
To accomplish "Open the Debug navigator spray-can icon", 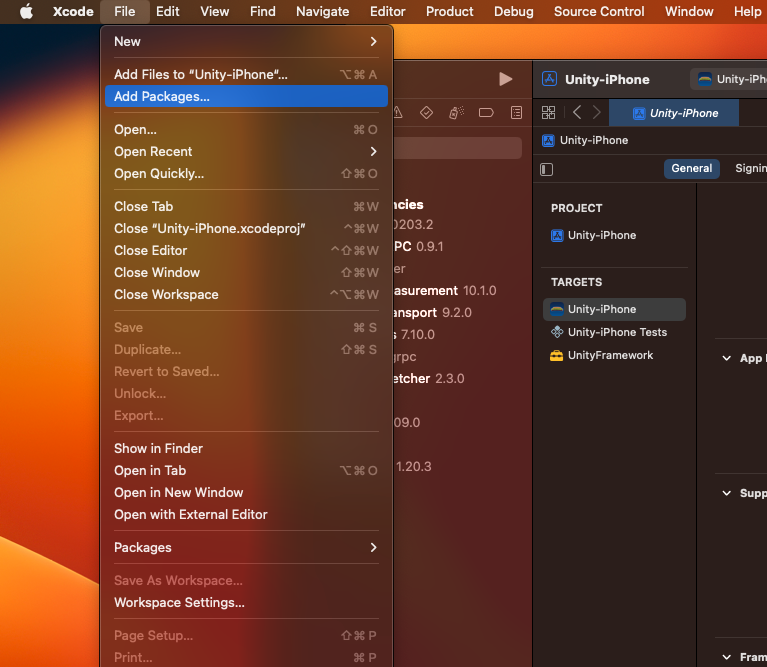I will pos(456,113).
